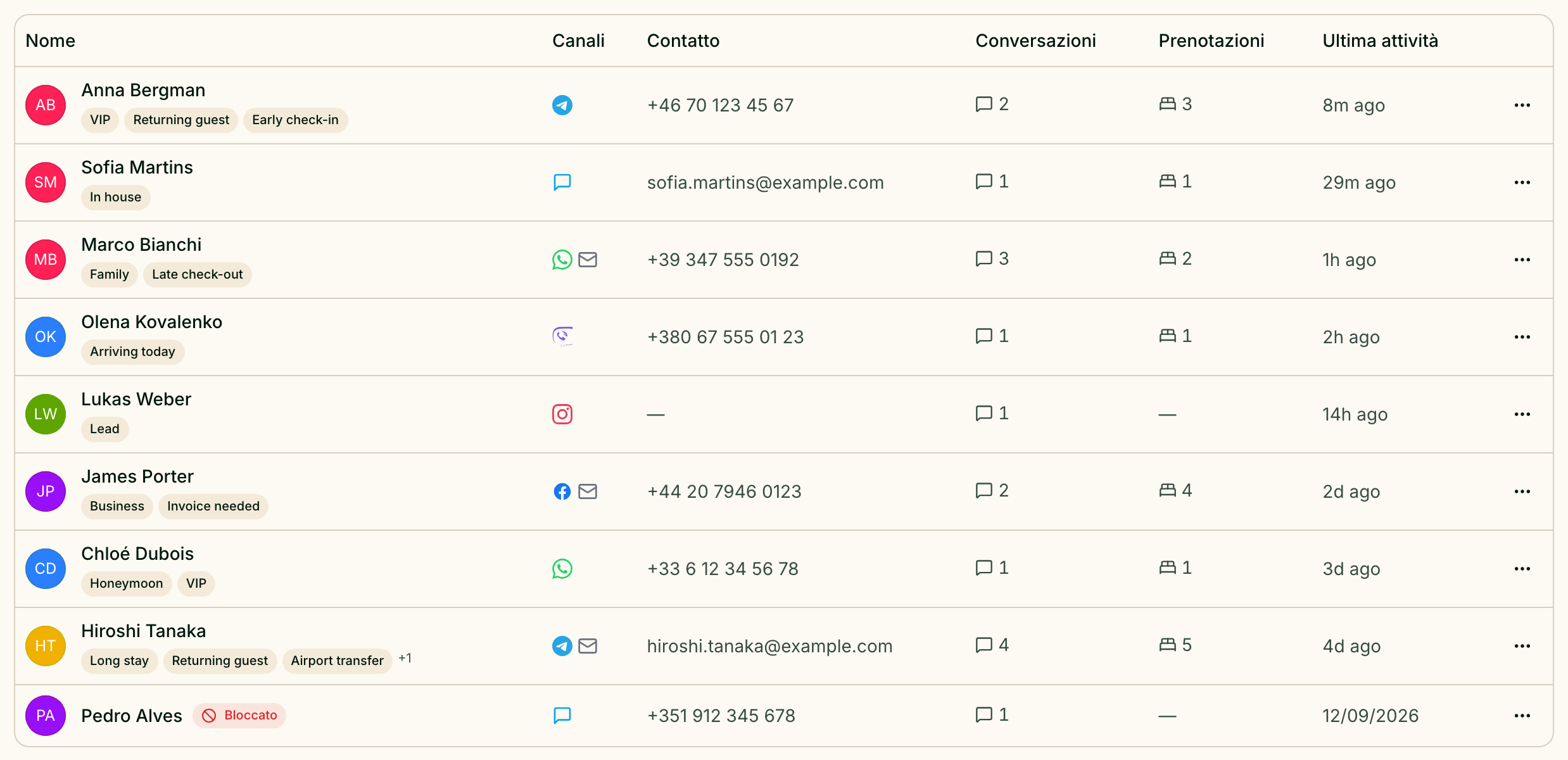Click Hiroshi Tanaka's bookings bed icon
Viewport: 1568px width, 760px height.
(x=1168, y=645)
